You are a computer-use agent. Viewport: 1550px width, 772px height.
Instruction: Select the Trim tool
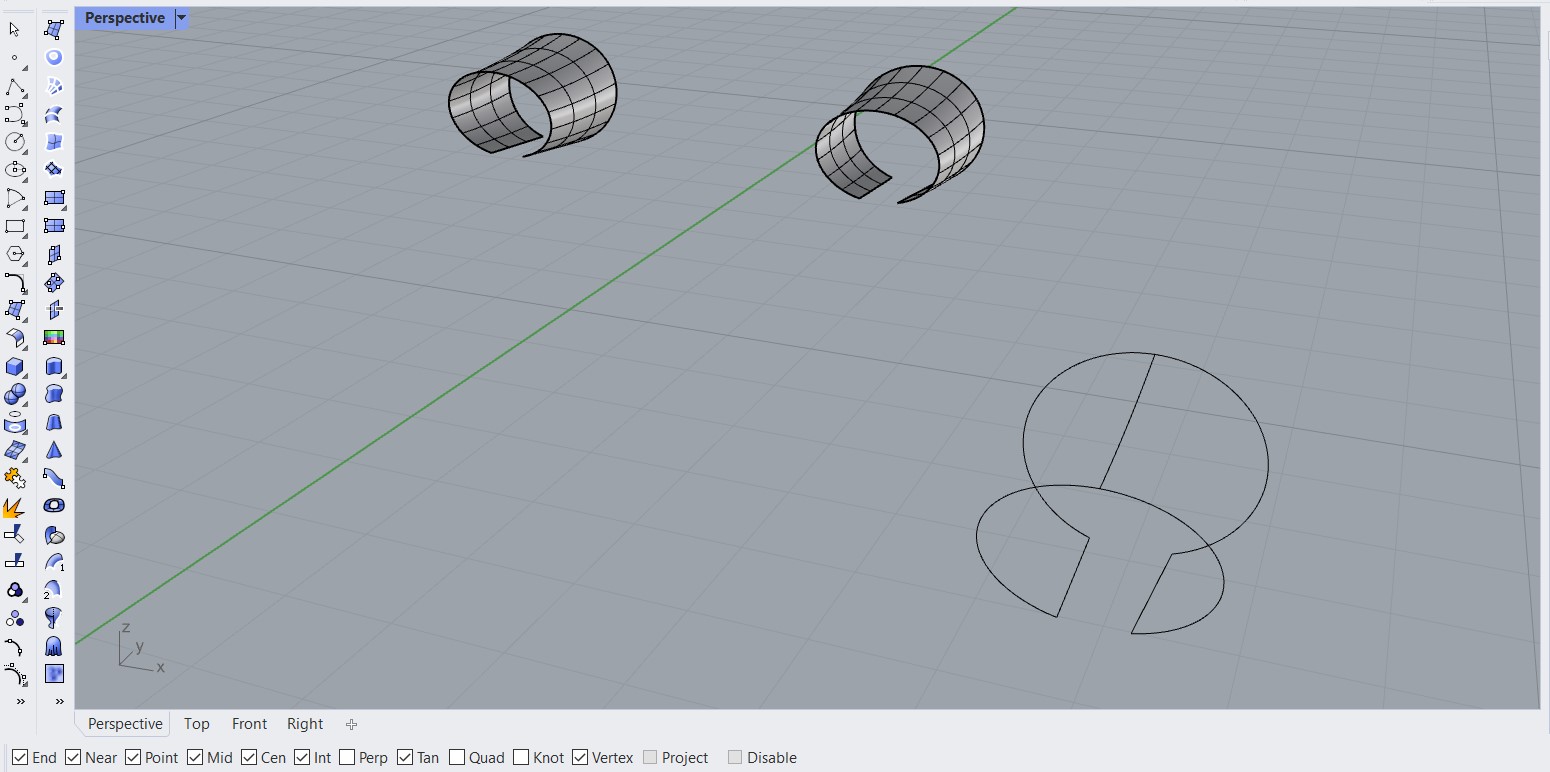click(14, 534)
